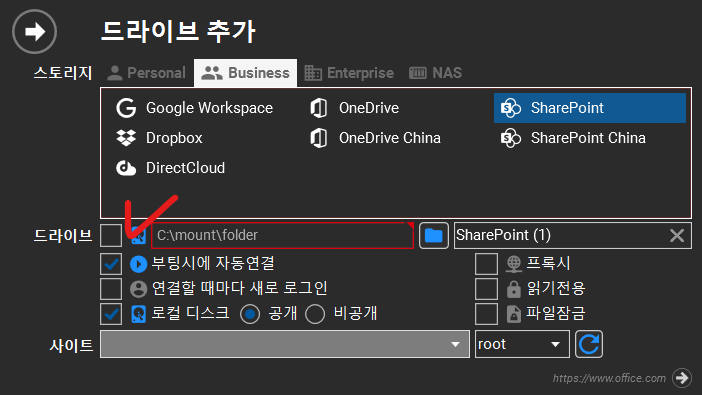Click the C:\mount\folder path field
Screen dimensions: 702x395
tap(282, 235)
